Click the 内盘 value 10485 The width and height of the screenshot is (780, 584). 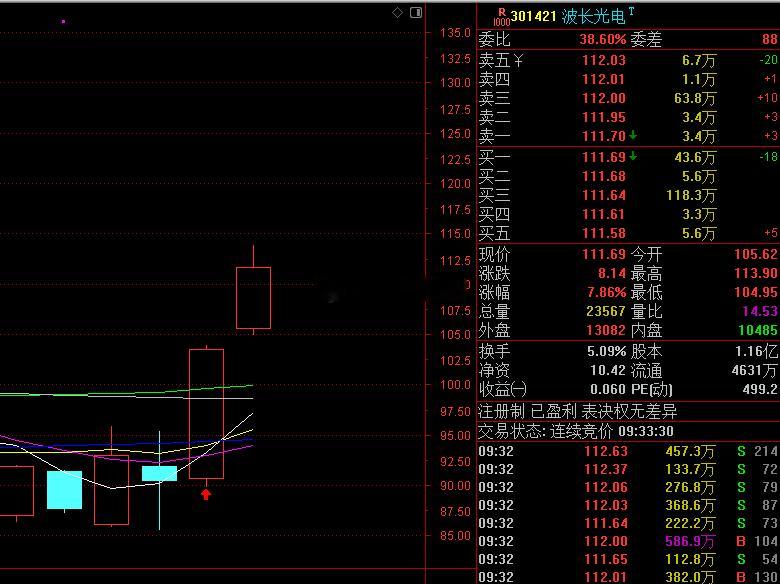pyautogui.click(x=758, y=330)
